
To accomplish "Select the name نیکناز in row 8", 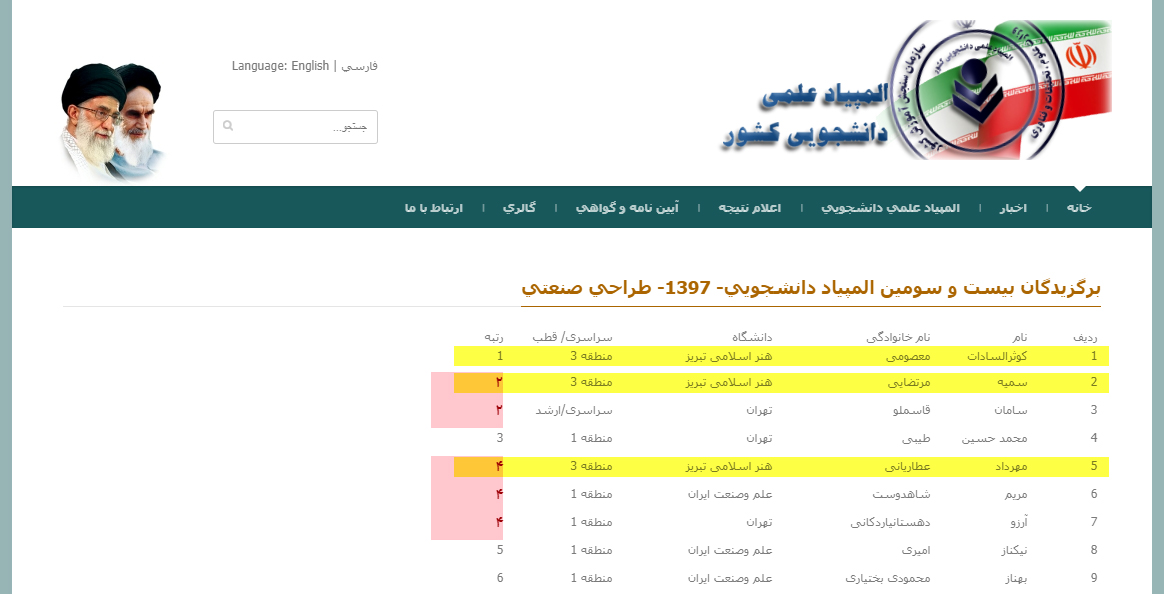I will click(x=1014, y=551).
